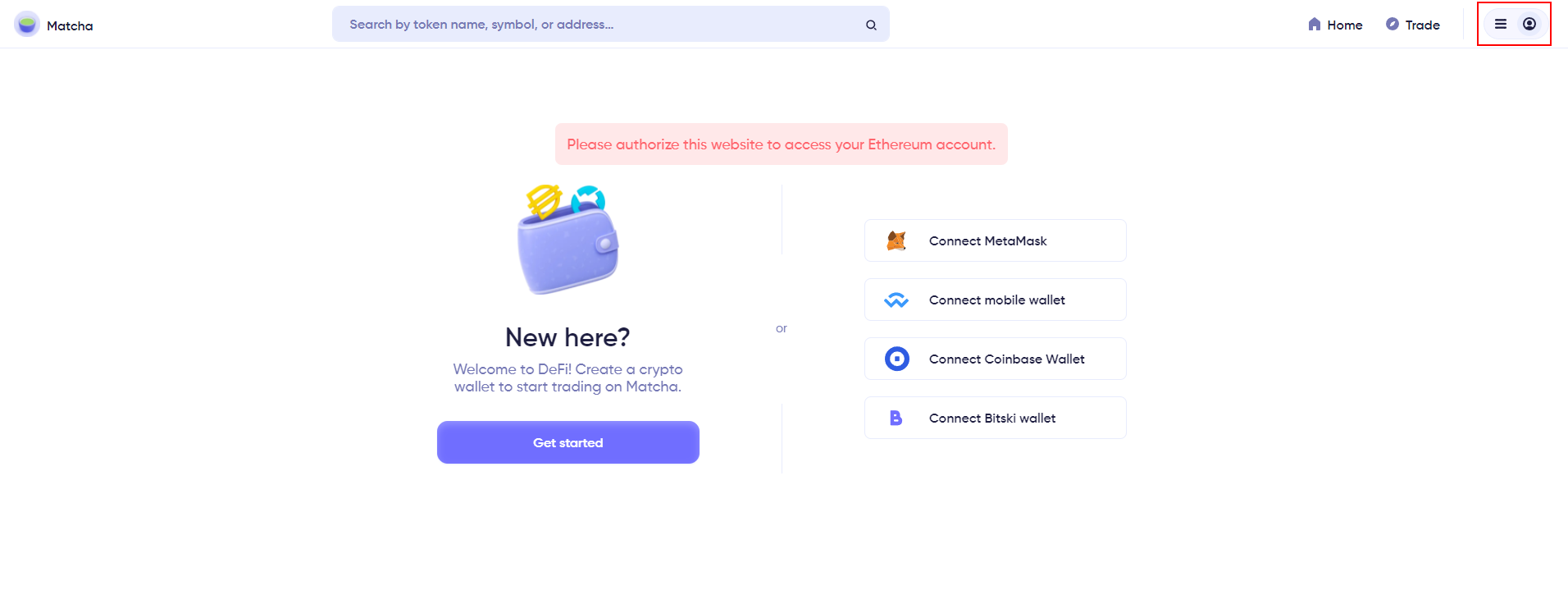Click the user account profile icon

(1529, 24)
